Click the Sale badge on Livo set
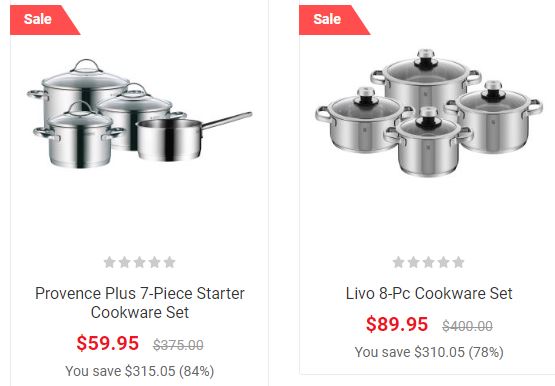This screenshot has width=555, height=386. click(x=331, y=20)
